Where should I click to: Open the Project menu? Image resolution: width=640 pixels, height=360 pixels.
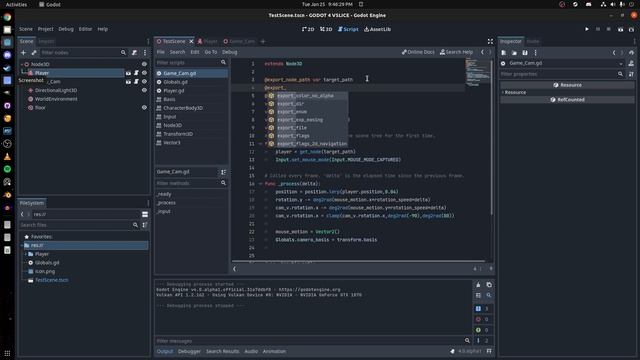pos(45,29)
